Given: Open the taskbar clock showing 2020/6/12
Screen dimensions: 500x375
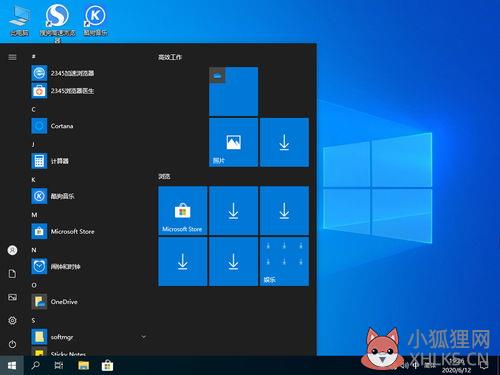Looking at the screenshot, I should (456, 366).
